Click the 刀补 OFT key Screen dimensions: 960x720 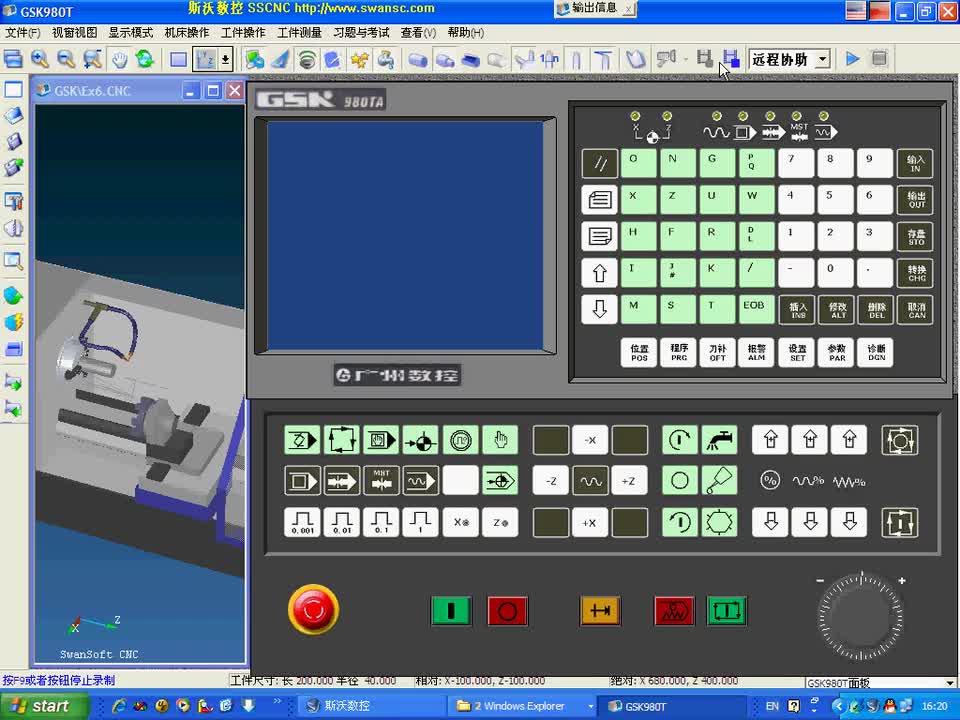coord(717,353)
